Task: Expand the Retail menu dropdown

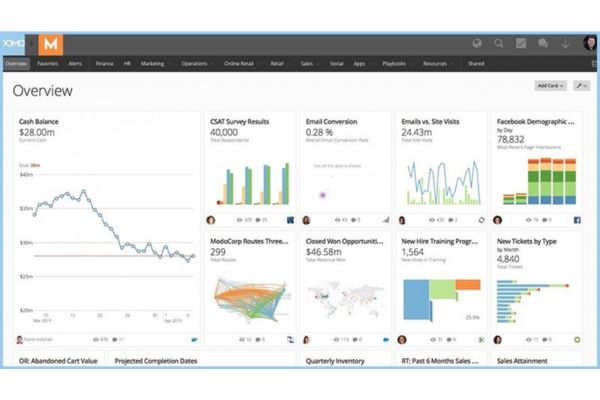Action: coord(289,64)
